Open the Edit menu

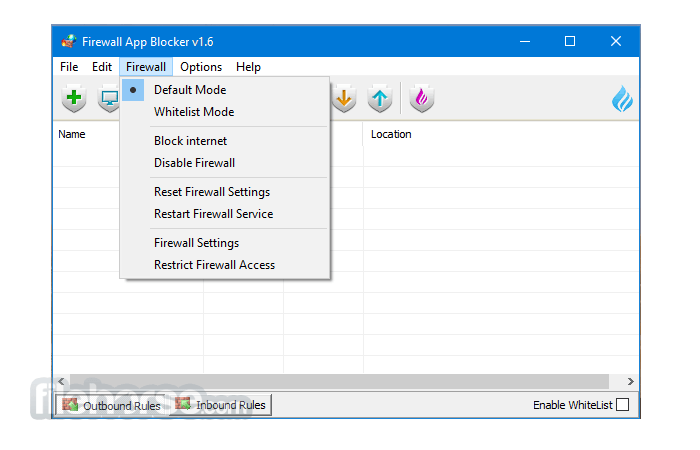point(102,67)
